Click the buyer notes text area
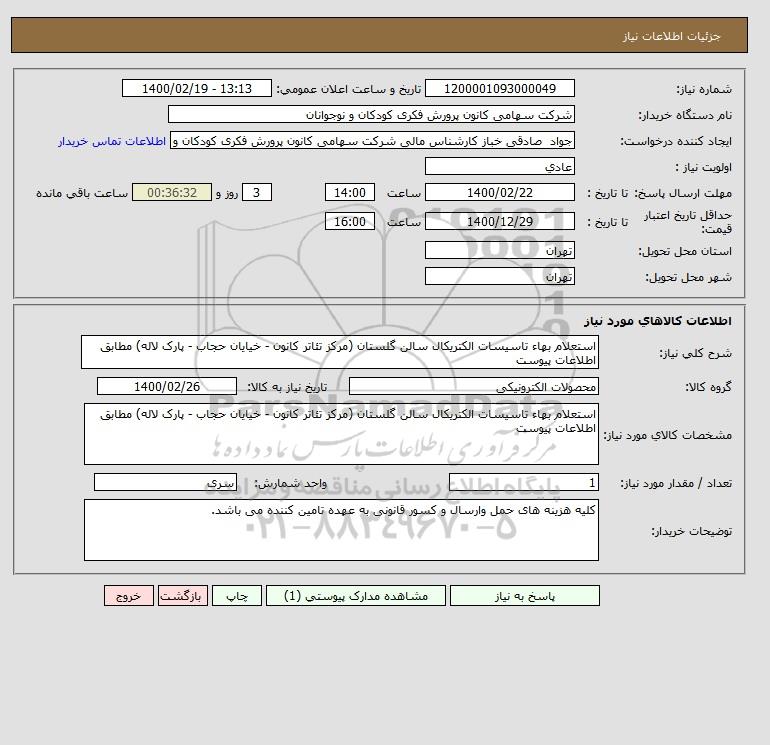This screenshot has height=745, width=770. click(341, 530)
